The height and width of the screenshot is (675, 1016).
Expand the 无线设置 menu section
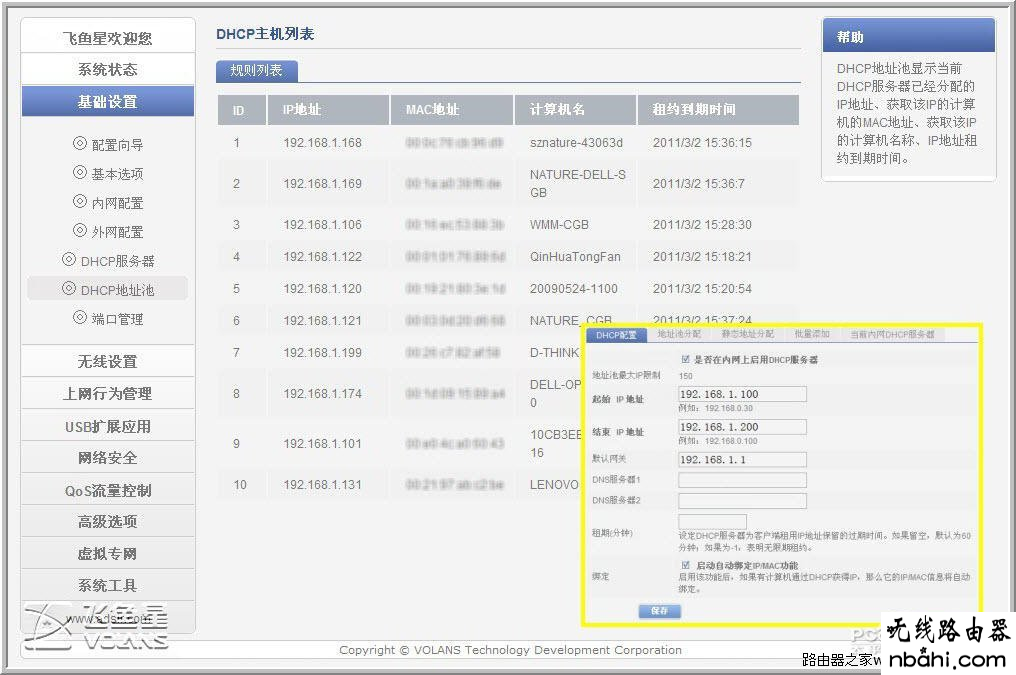108,361
